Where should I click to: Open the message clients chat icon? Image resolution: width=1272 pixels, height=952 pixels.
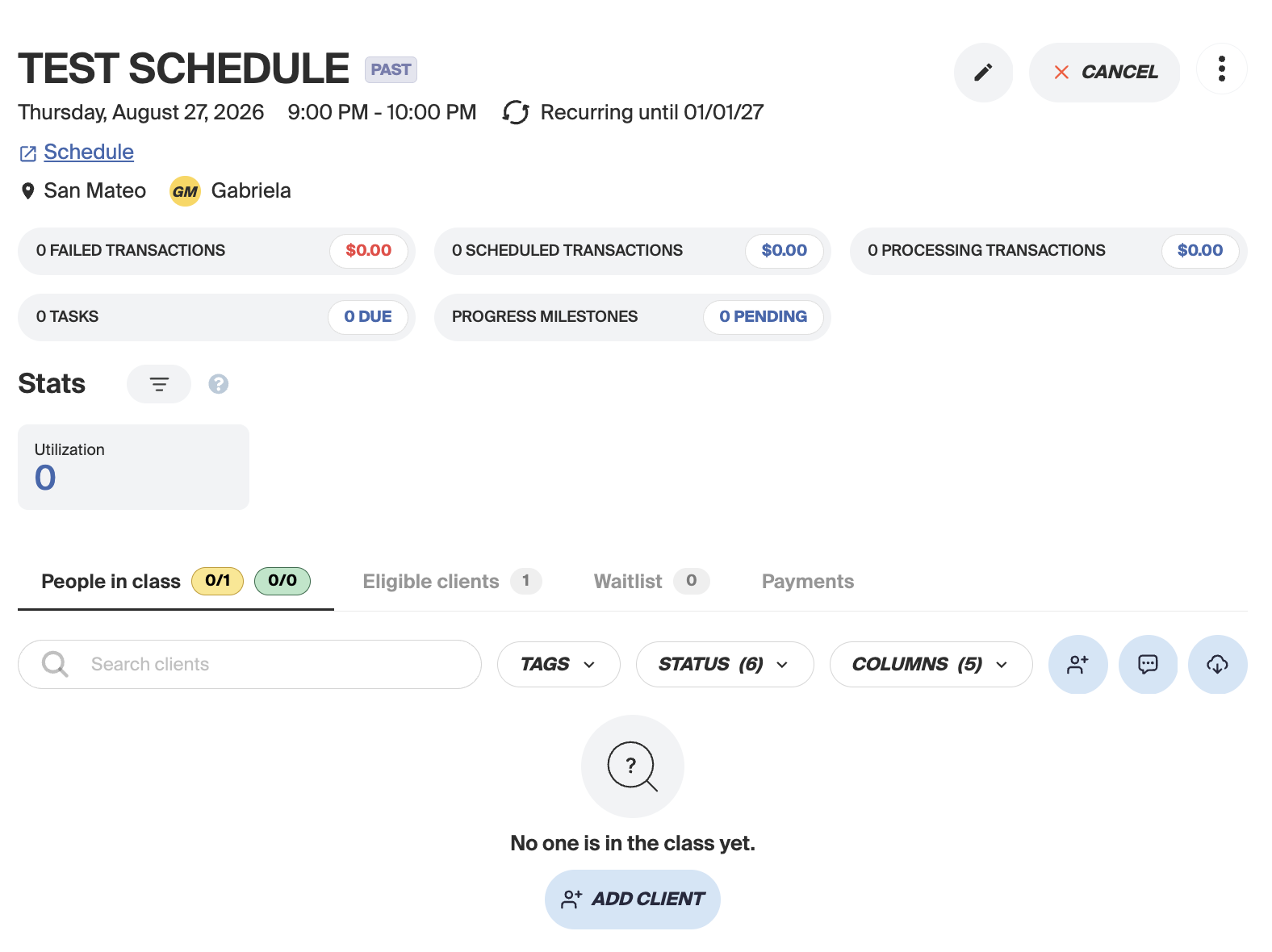[x=1148, y=664]
